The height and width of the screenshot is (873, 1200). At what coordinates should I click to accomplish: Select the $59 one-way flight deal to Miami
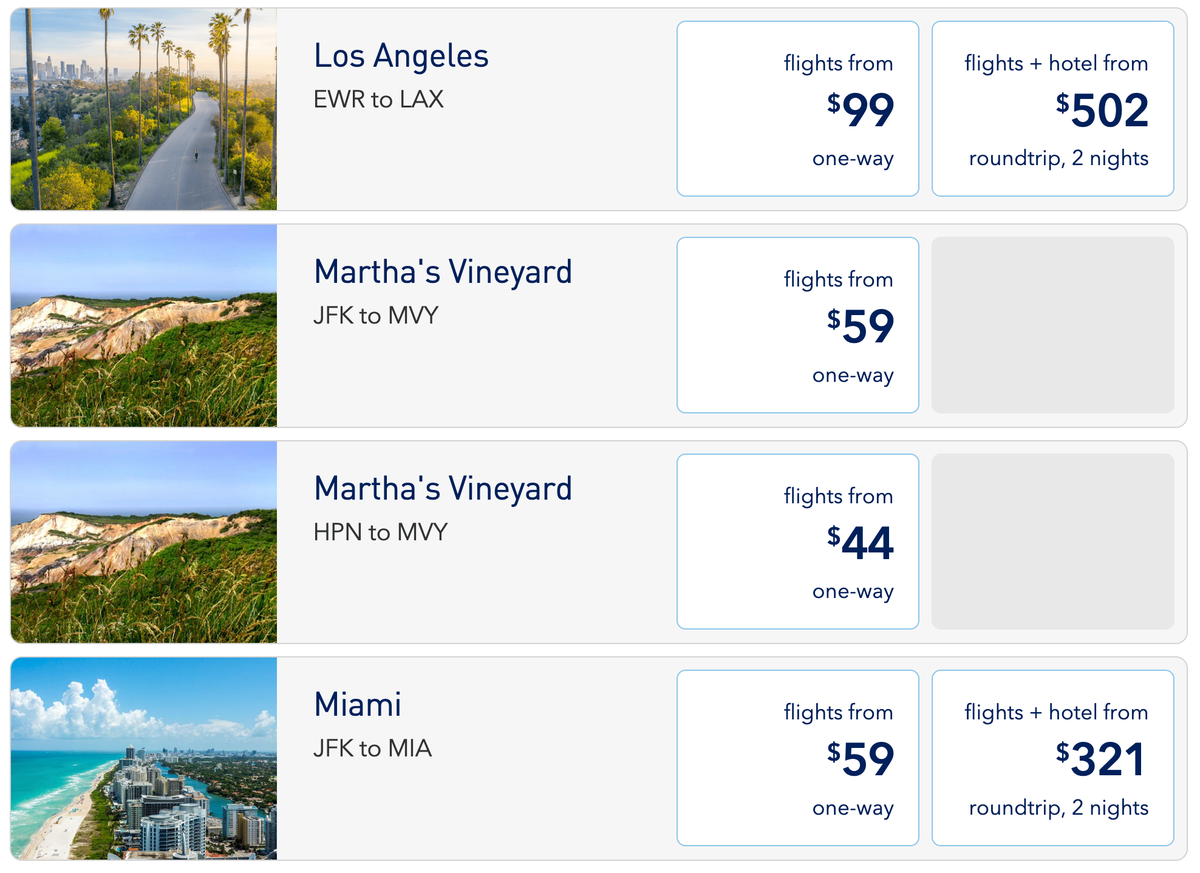tap(797, 757)
